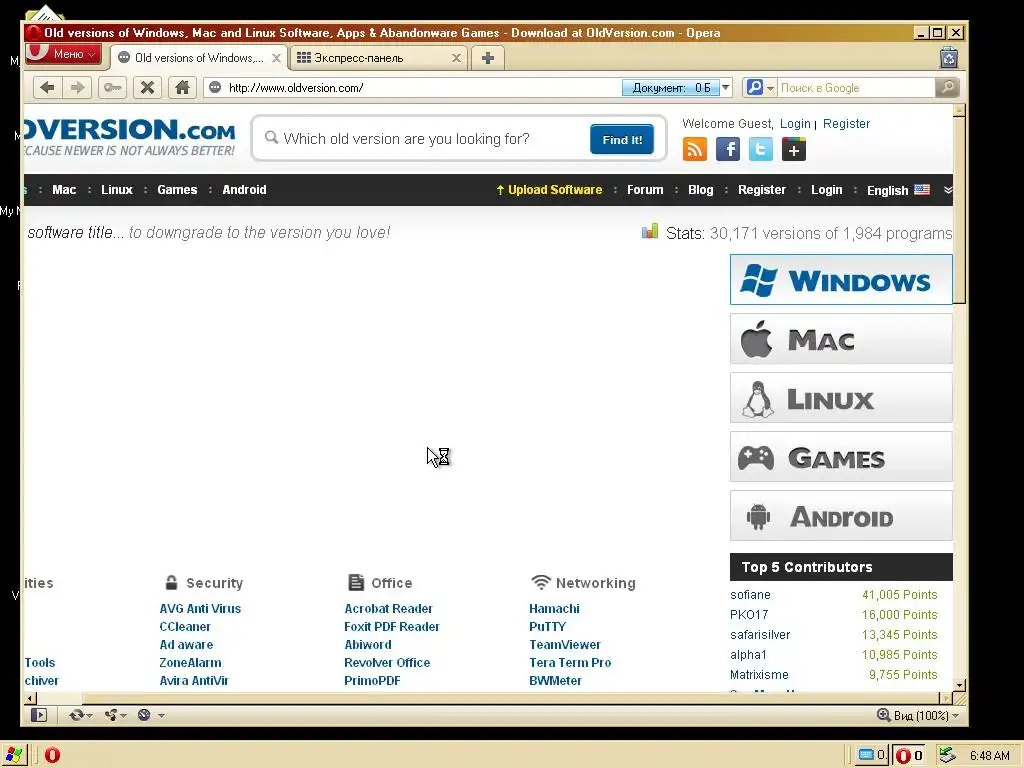Open Opera Link sync status icon
The height and width of the screenshot is (768, 1024).
point(76,715)
